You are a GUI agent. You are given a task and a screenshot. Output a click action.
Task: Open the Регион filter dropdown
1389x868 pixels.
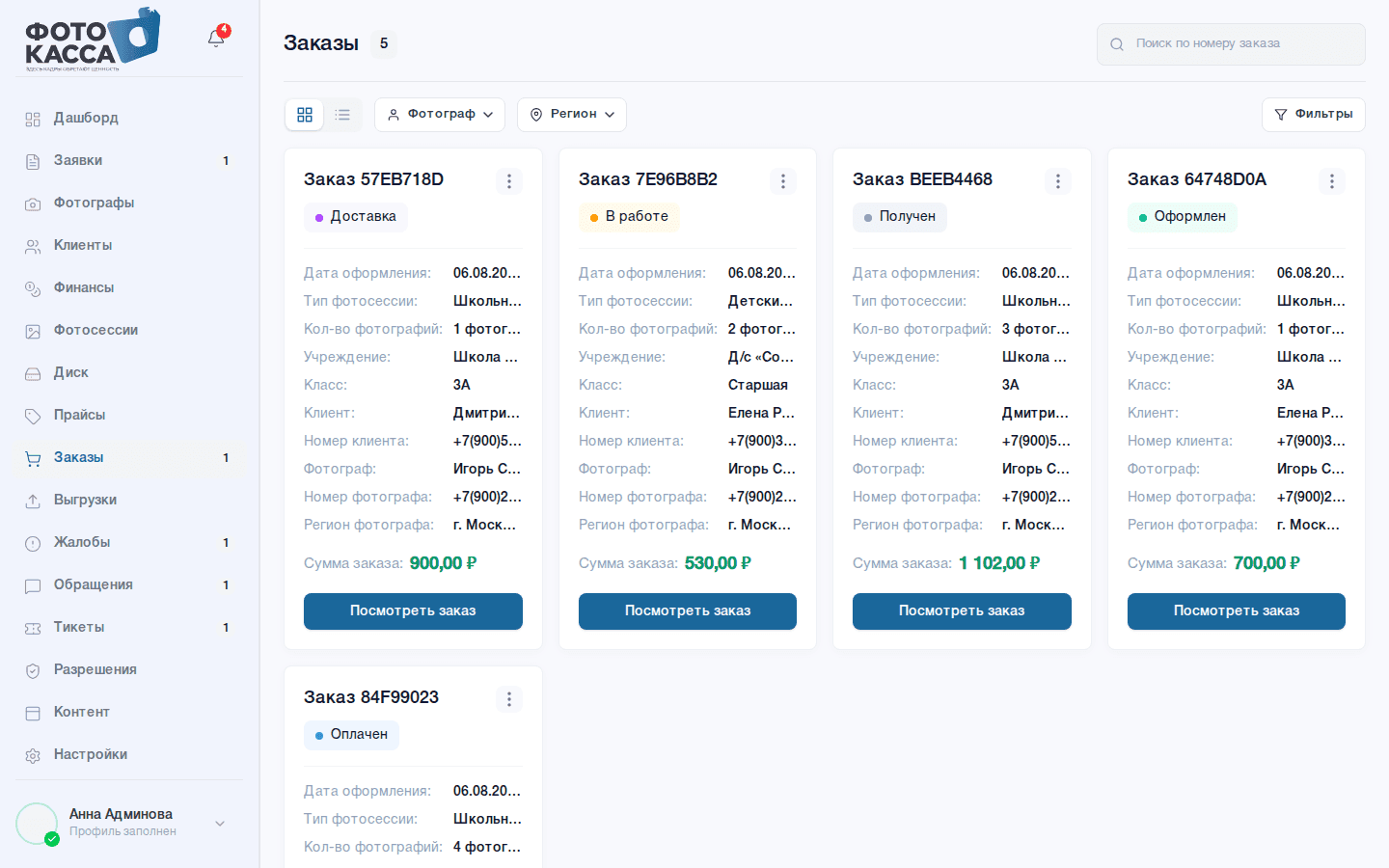(572, 115)
